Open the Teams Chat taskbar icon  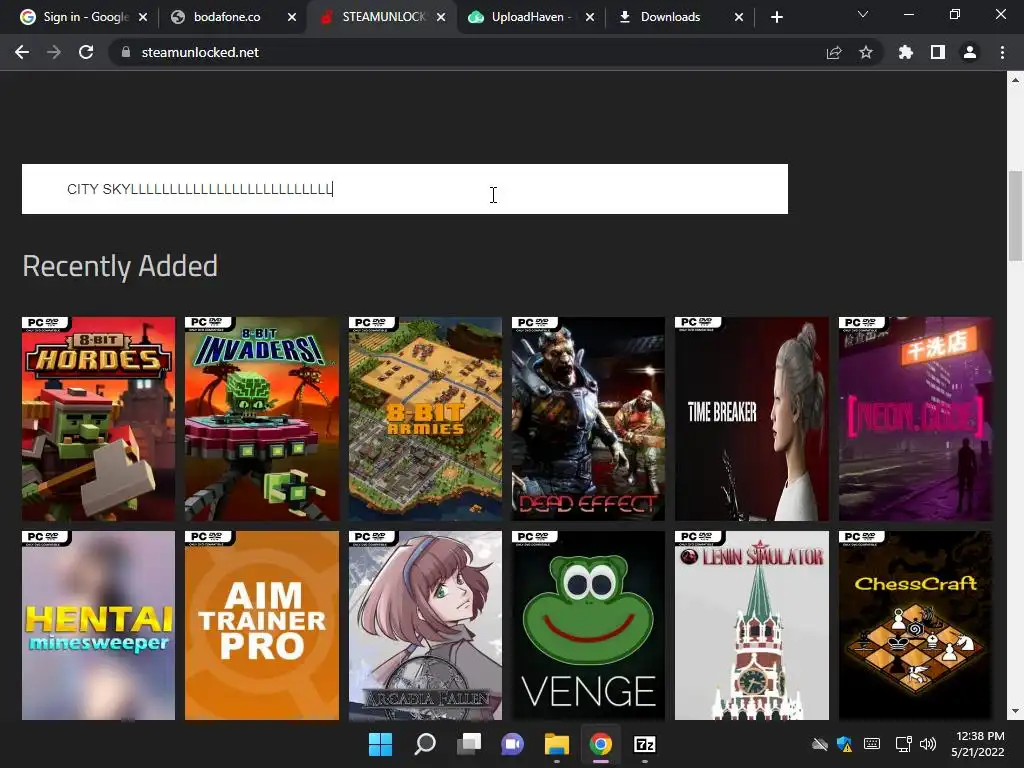point(513,744)
